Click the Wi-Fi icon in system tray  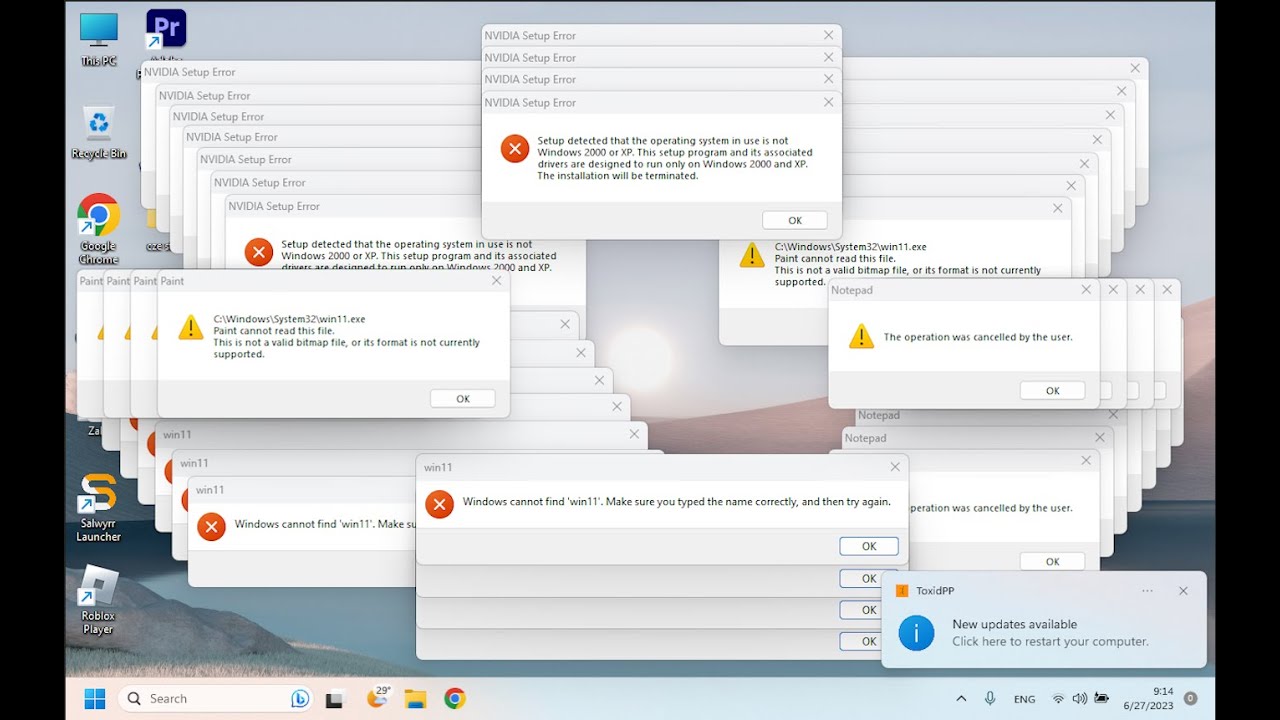click(1058, 699)
